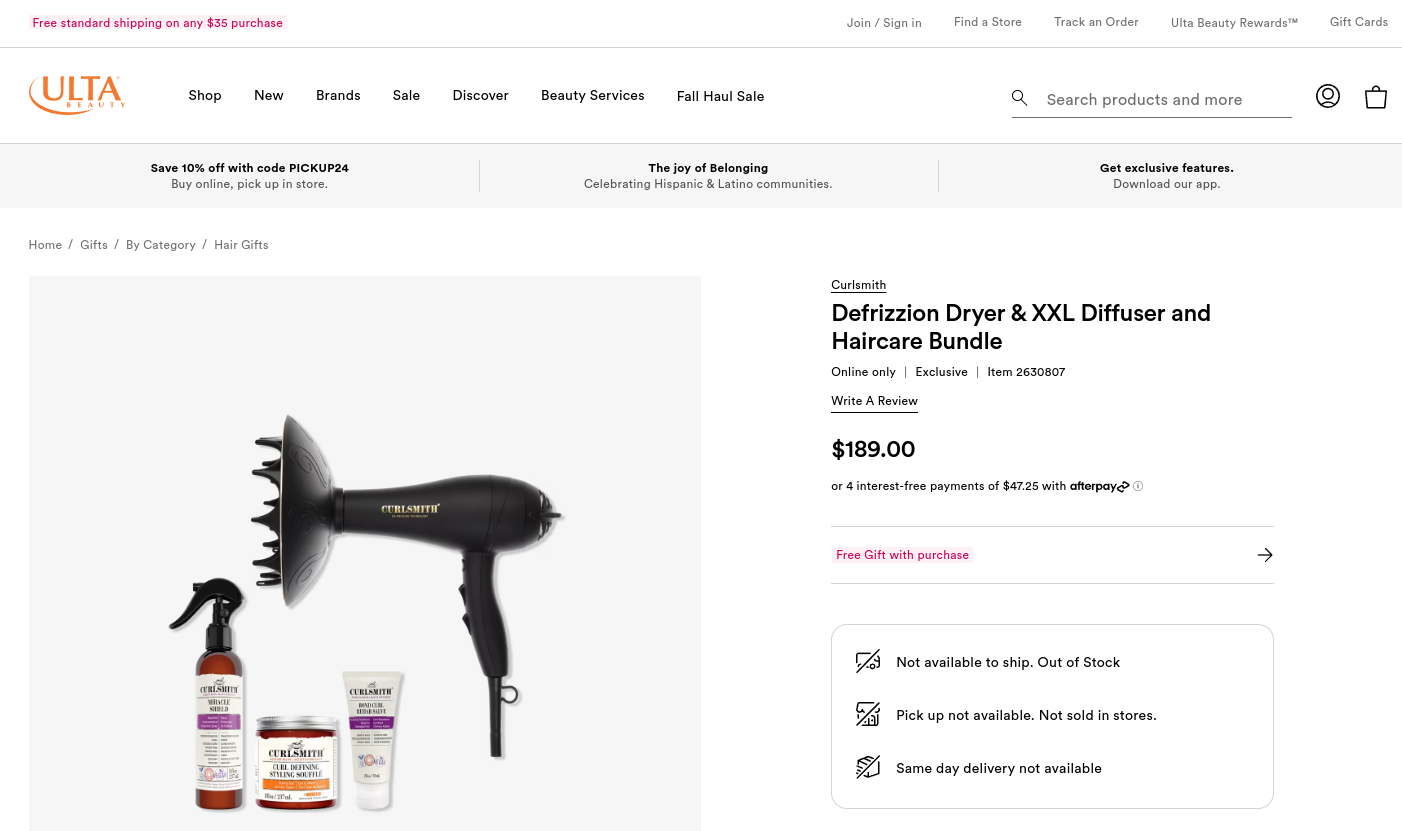Click the same day delivery icon
The height and width of the screenshot is (831, 1402).
point(868,767)
